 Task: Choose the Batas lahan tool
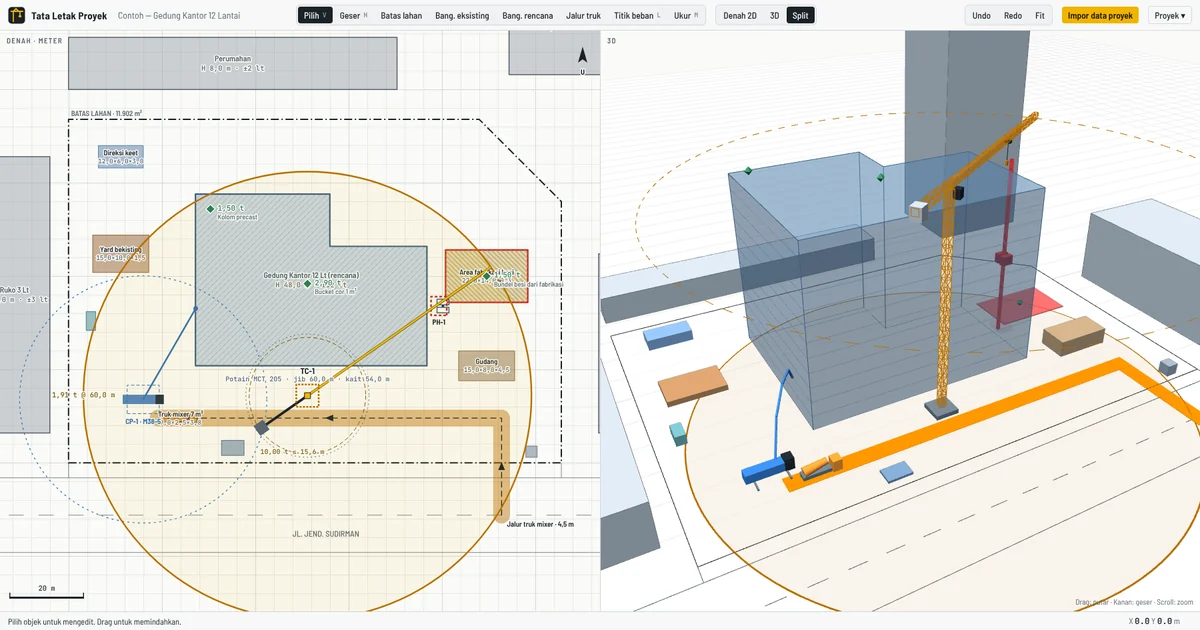(x=401, y=16)
